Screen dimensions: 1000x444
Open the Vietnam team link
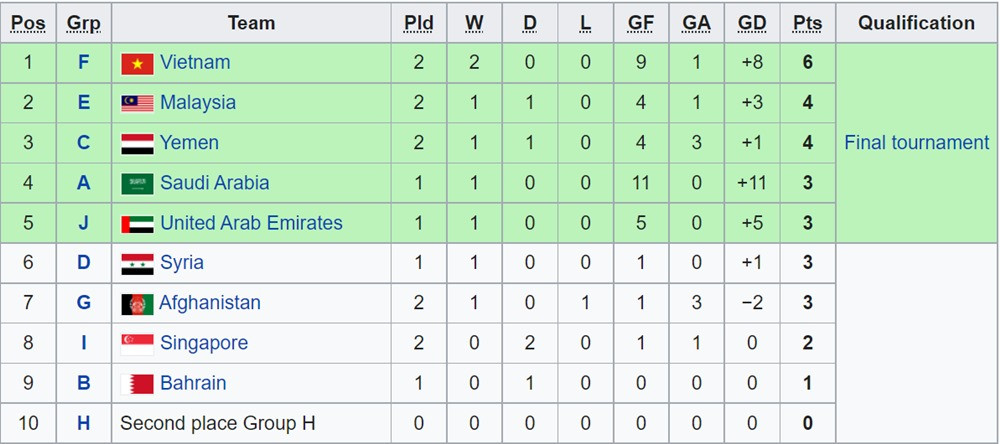point(195,63)
